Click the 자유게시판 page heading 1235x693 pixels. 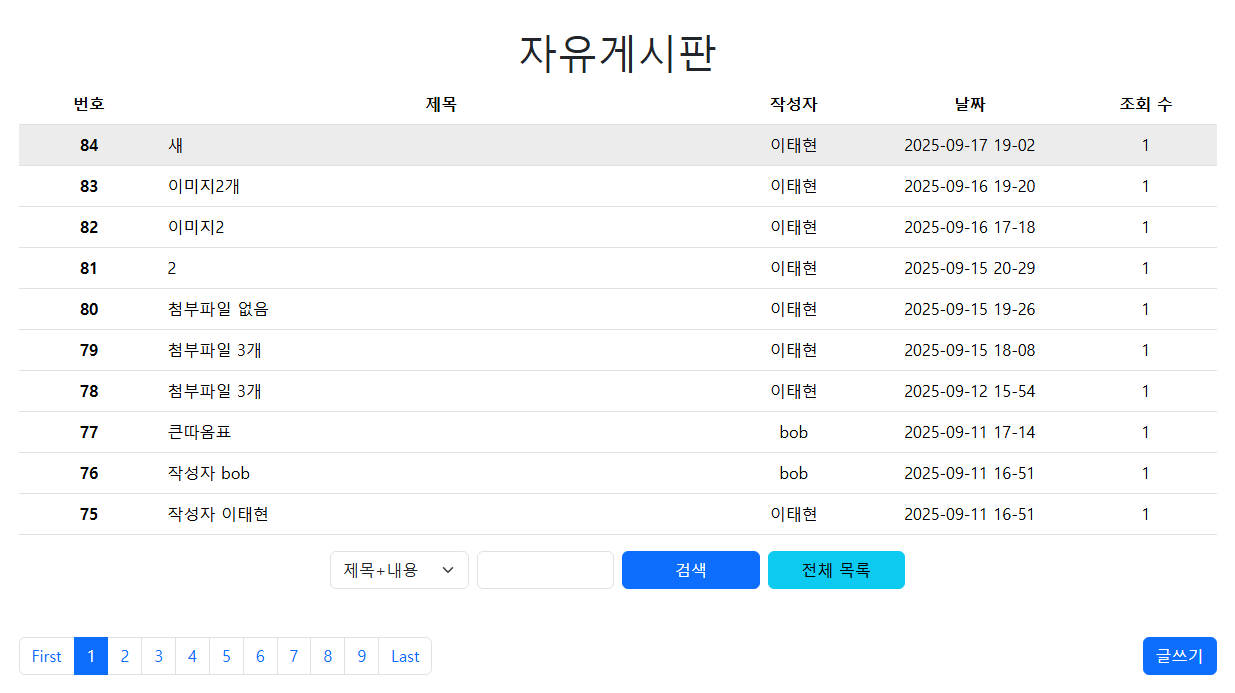(617, 53)
